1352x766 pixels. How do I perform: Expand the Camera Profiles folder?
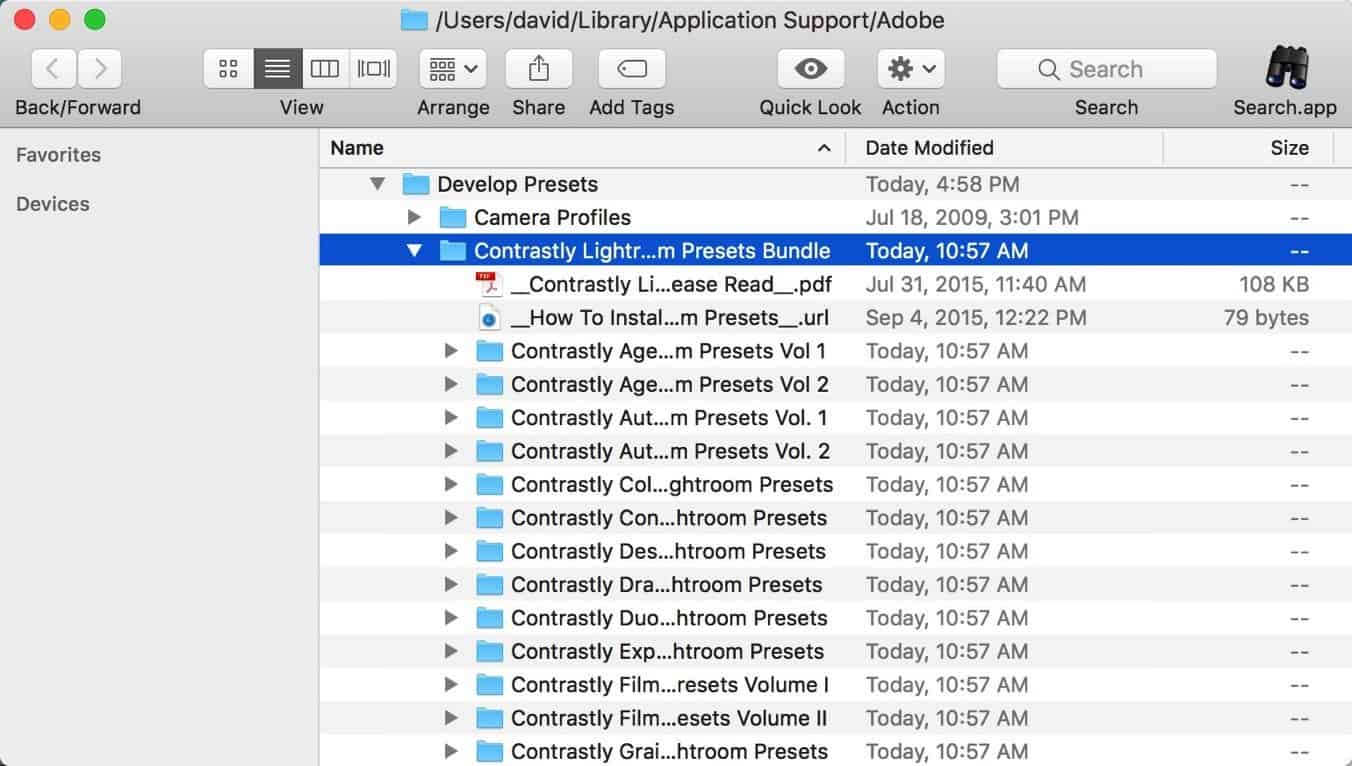click(414, 217)
